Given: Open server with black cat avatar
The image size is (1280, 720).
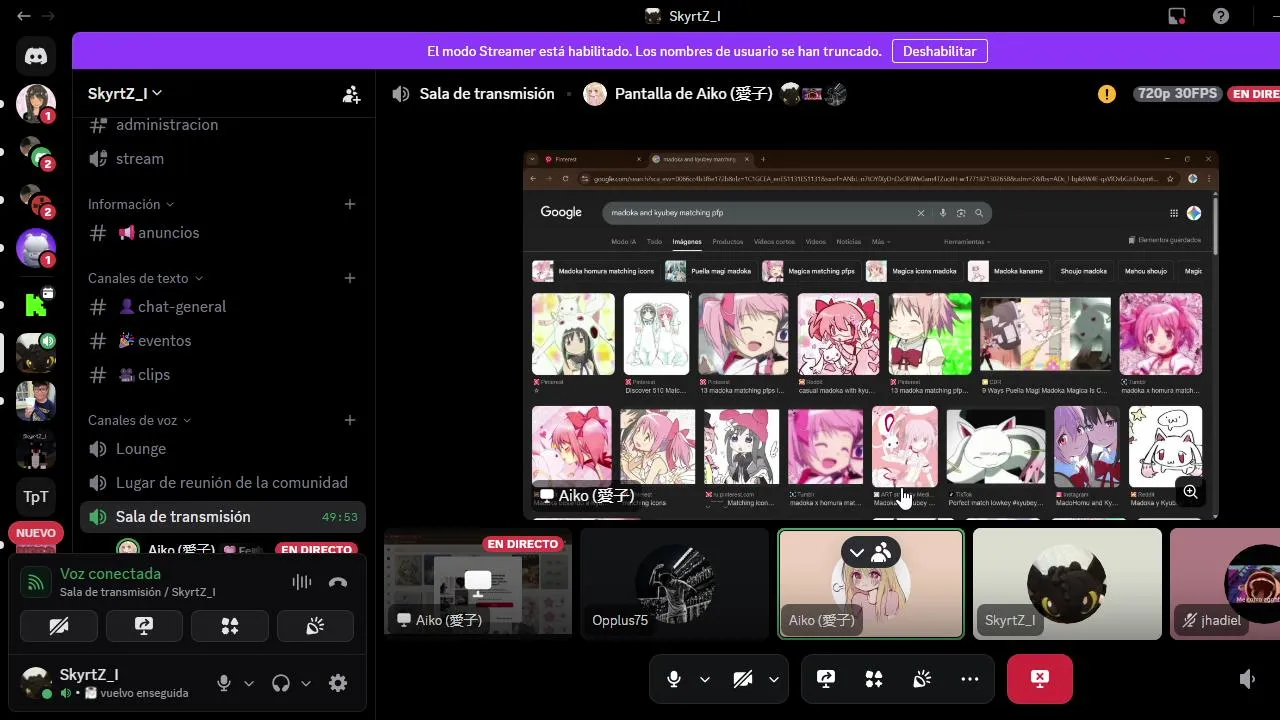Looking at the screenshot, I should click(36, 354).
